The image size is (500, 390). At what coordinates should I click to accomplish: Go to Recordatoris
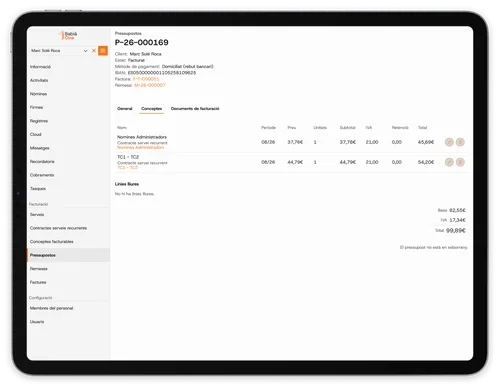click(42, 162)
